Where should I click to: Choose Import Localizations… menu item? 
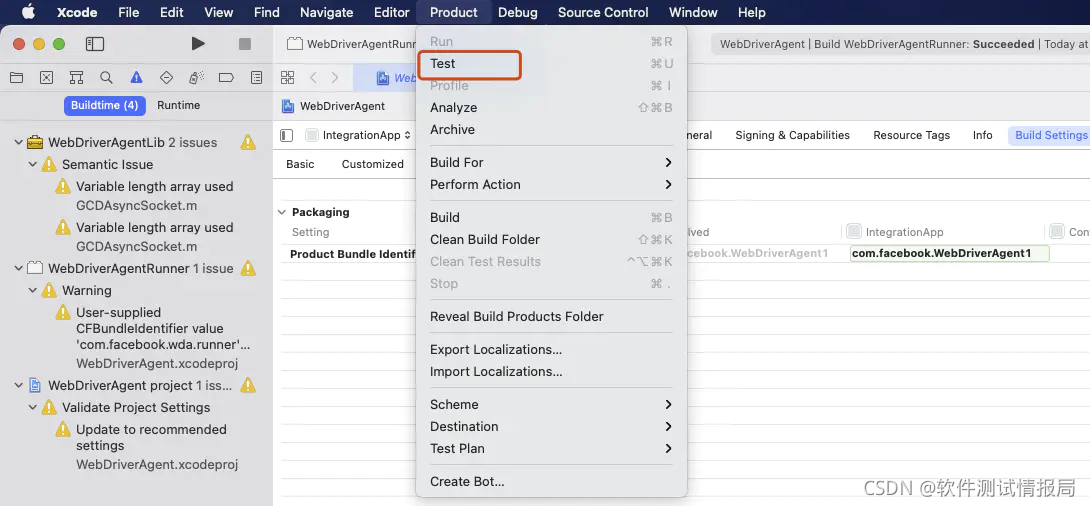pos(551,371)
